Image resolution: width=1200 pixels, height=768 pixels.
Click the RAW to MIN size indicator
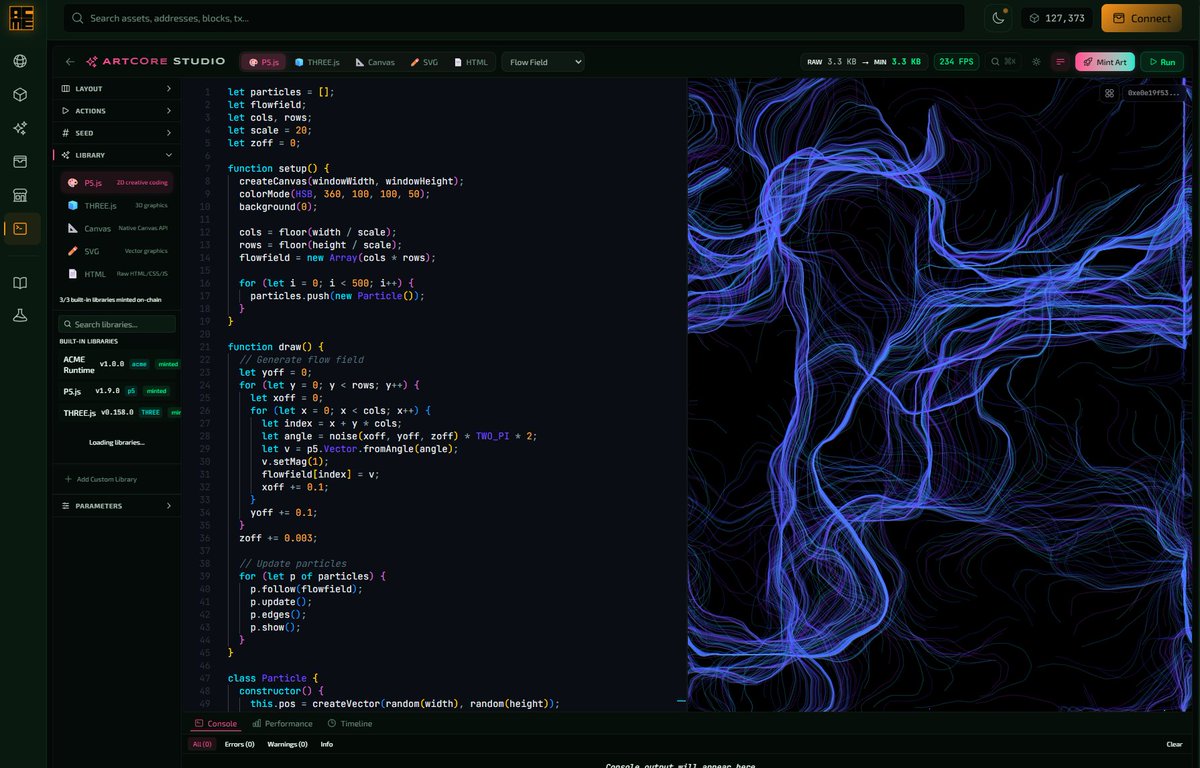pos(864,62)
